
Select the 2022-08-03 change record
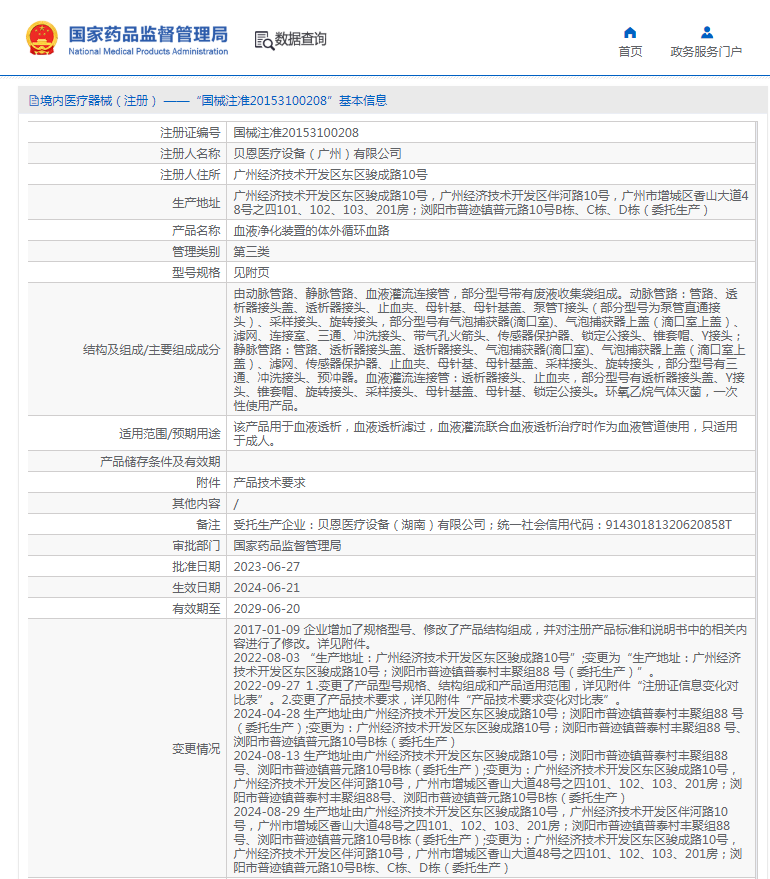488,665
